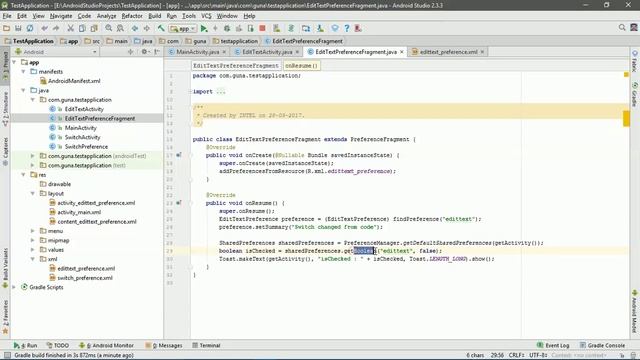Screen dimensions: 640x360
Task: Open the Android Monitor tool window
Action: click(106, 345)
